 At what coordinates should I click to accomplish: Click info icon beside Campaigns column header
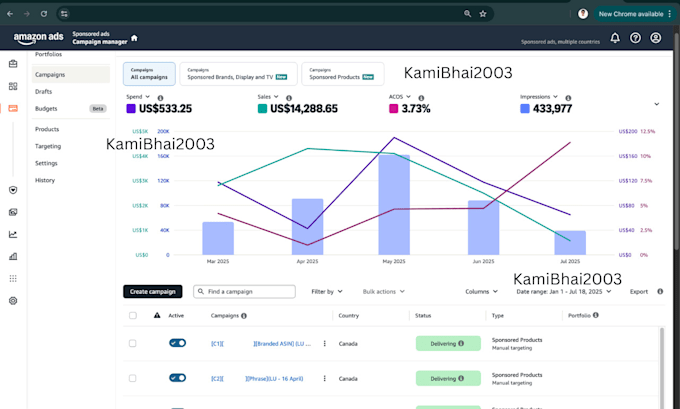tap(244, 316)
